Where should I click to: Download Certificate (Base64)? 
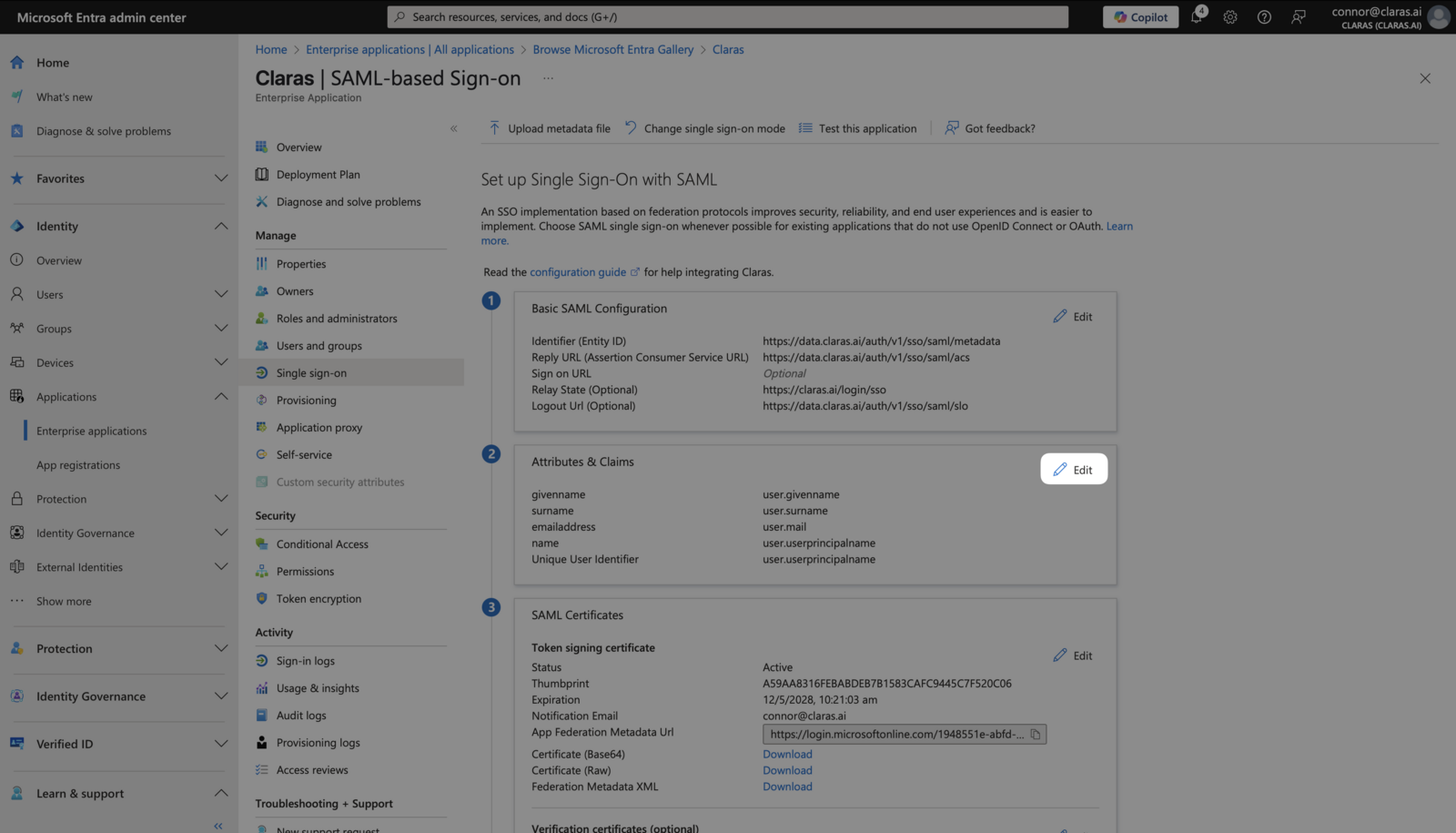click(x=787, y=754)
